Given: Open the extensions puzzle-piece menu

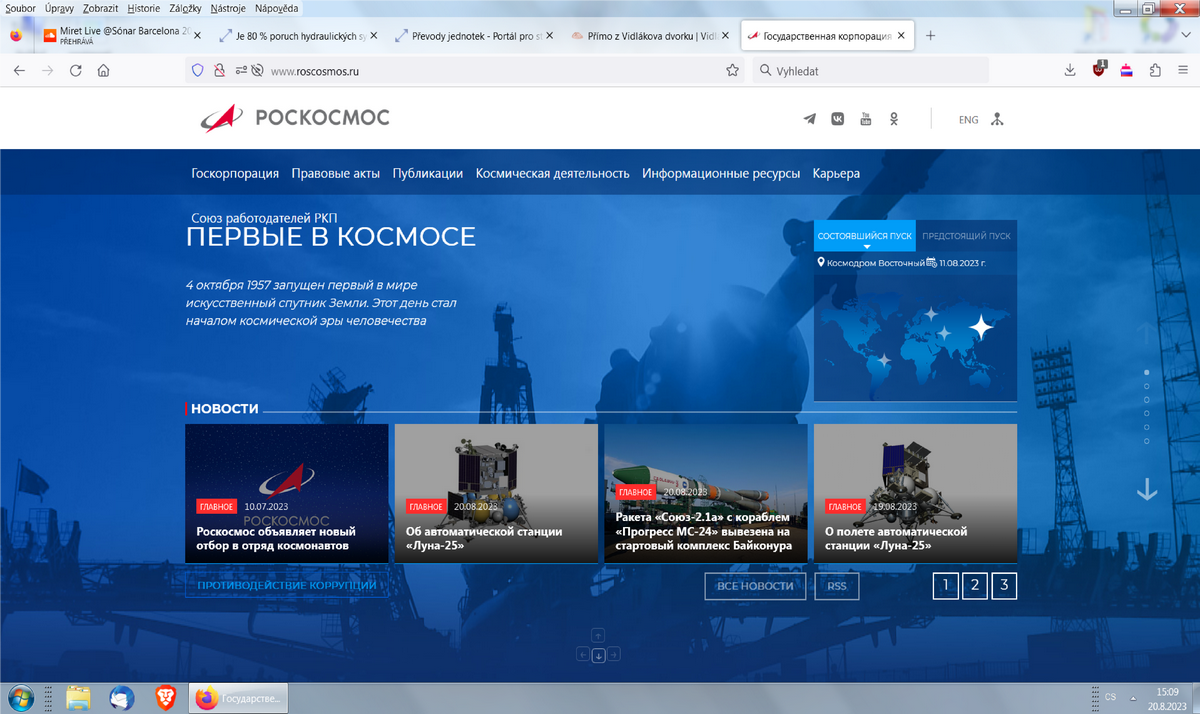Looking at the screenshot, I should click(1156, 71).
